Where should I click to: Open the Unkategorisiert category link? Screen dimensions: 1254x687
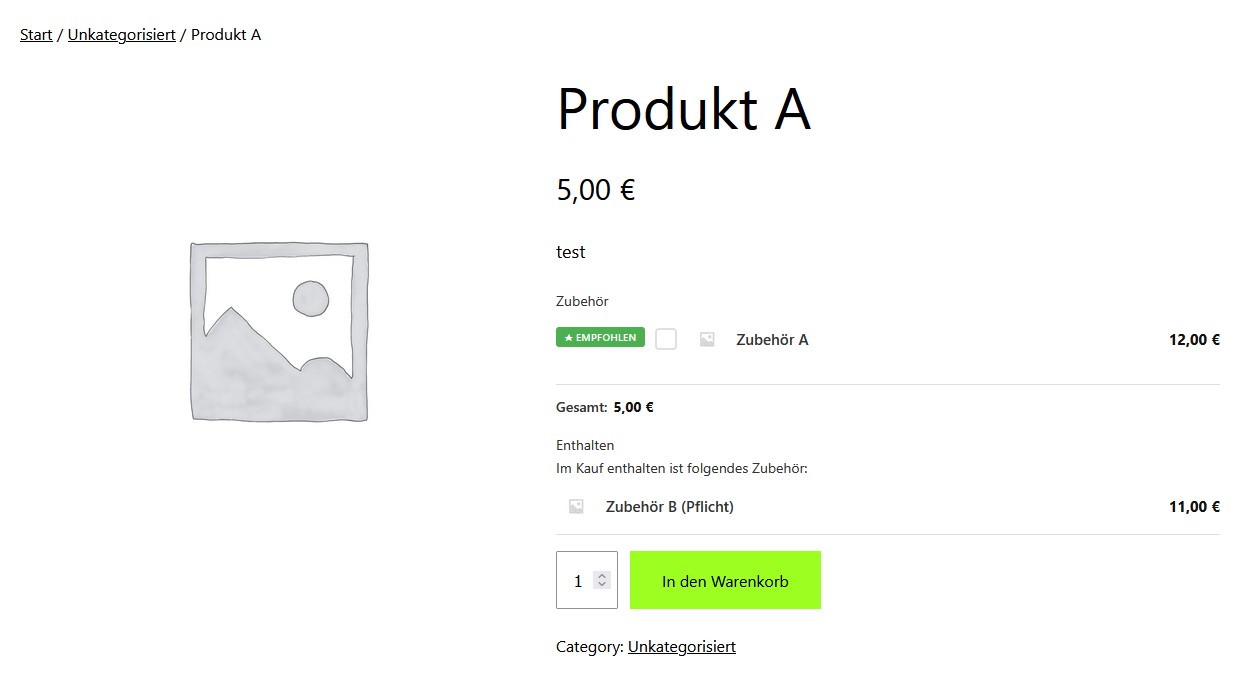pos(681,646)
